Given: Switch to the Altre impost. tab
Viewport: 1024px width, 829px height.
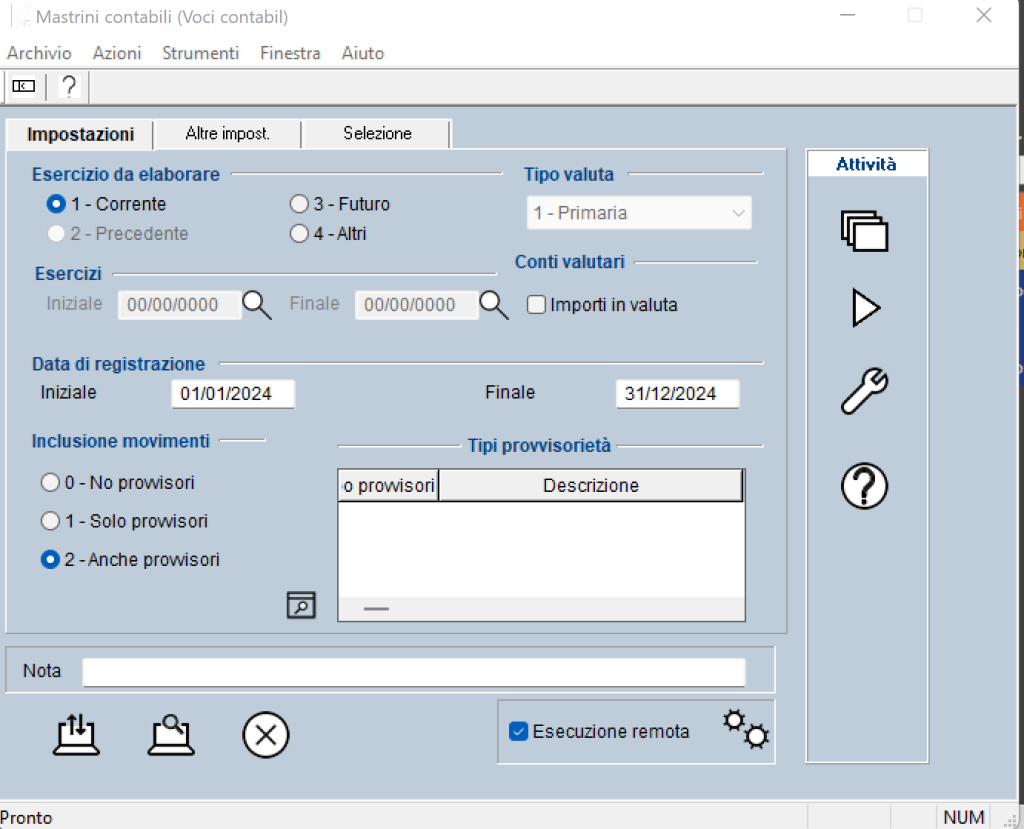Looking at the screenshot, I should [x=228, y=134].
